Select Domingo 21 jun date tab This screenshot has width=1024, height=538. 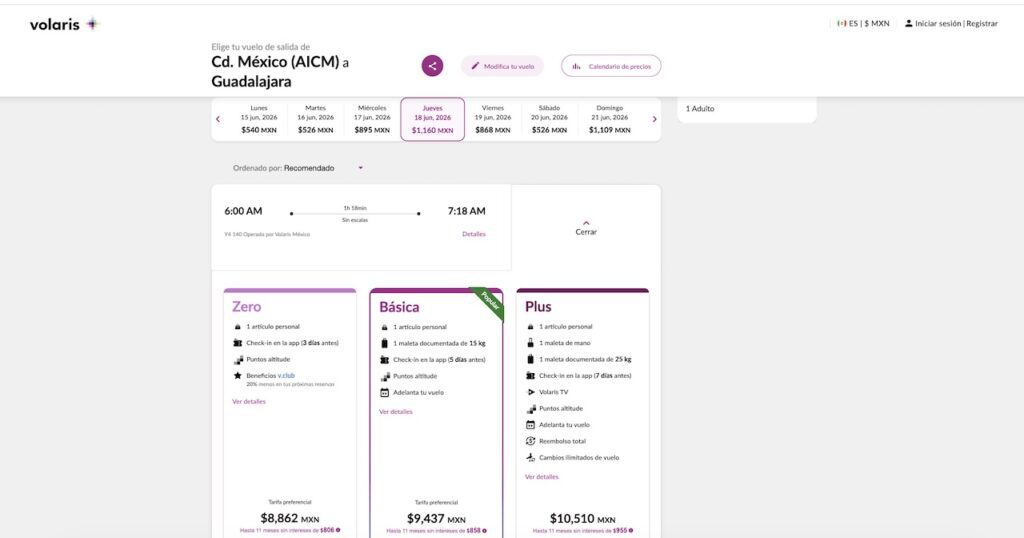(609, 119)
